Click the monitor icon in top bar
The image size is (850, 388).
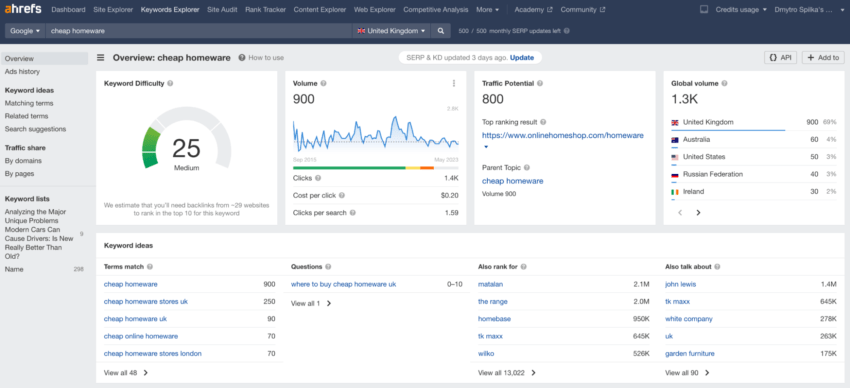click(704, 9)
